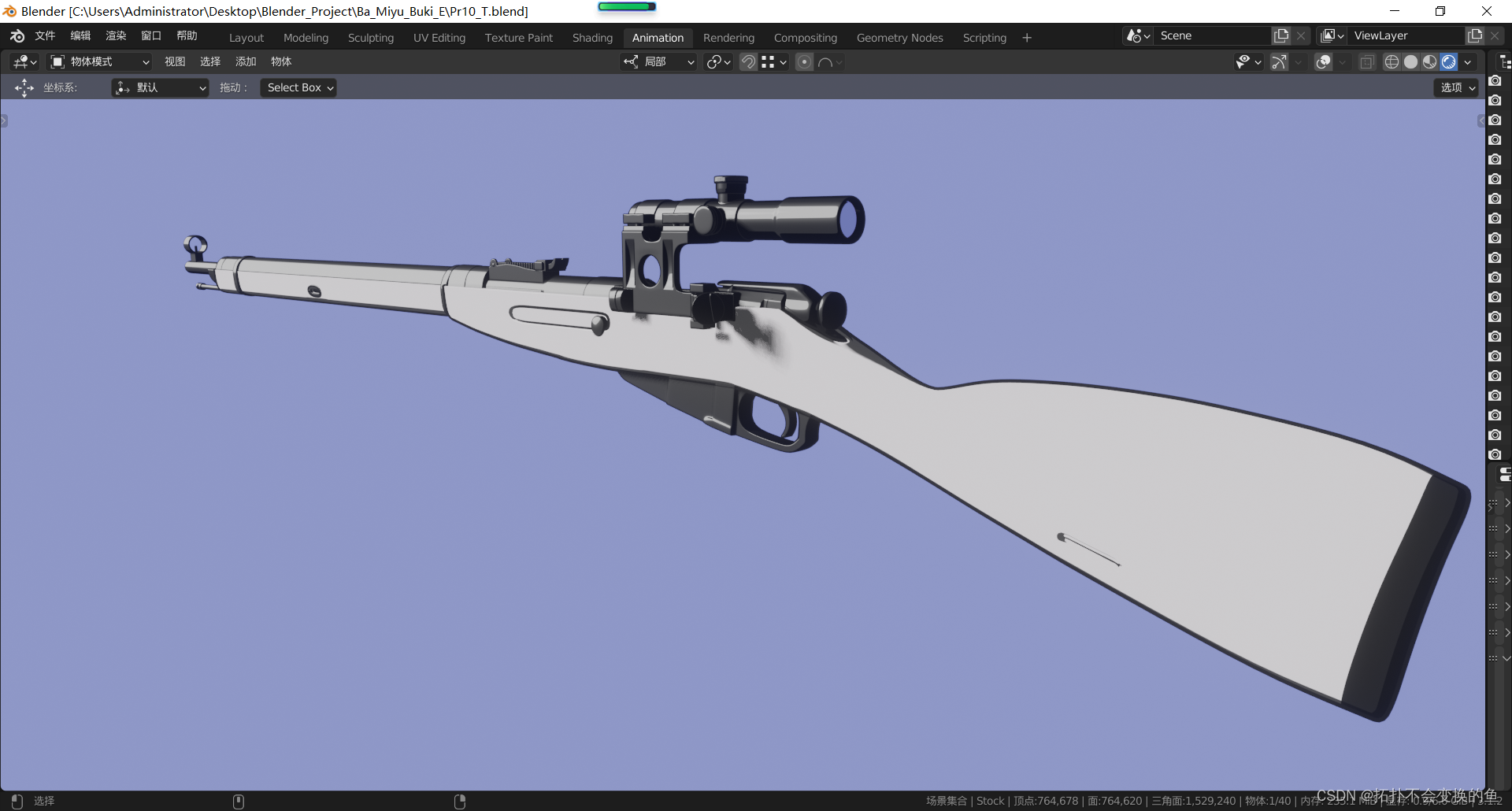Open the 帮助 menu
Image resolution: width=1512 pixels, height=811 pixels.
187,36
